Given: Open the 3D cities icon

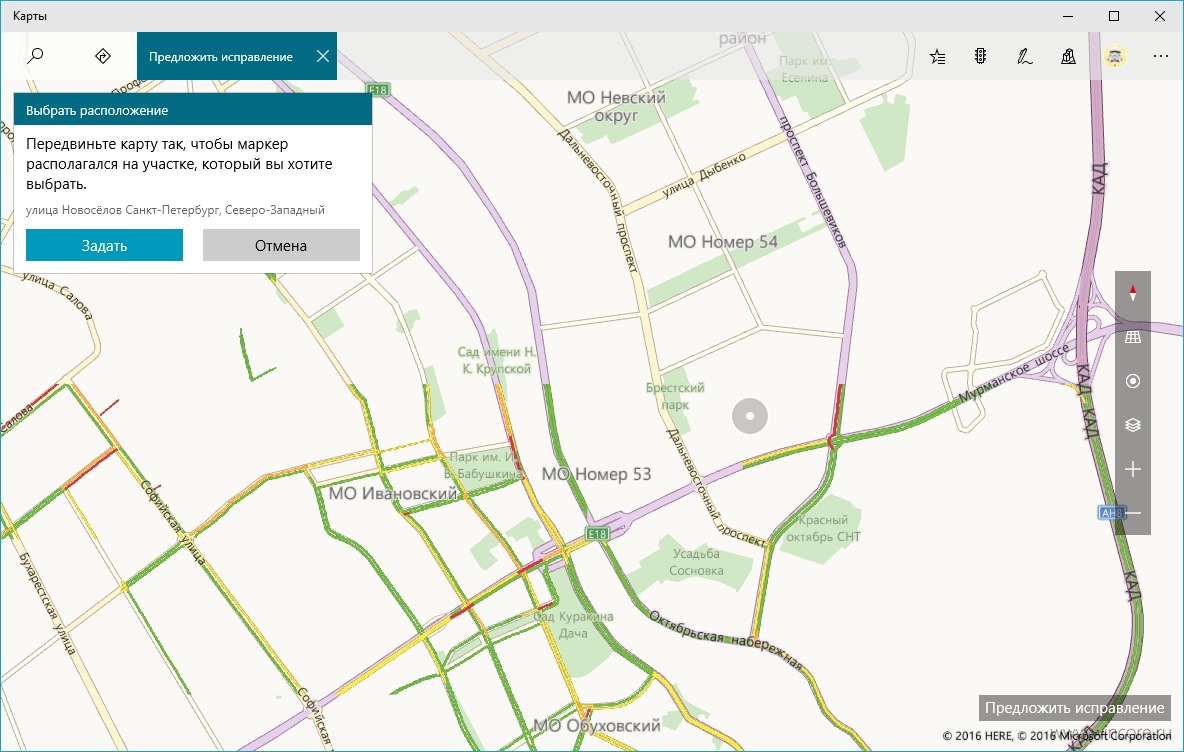Looking at the screenshot, I should click(x=1068, y=57).
